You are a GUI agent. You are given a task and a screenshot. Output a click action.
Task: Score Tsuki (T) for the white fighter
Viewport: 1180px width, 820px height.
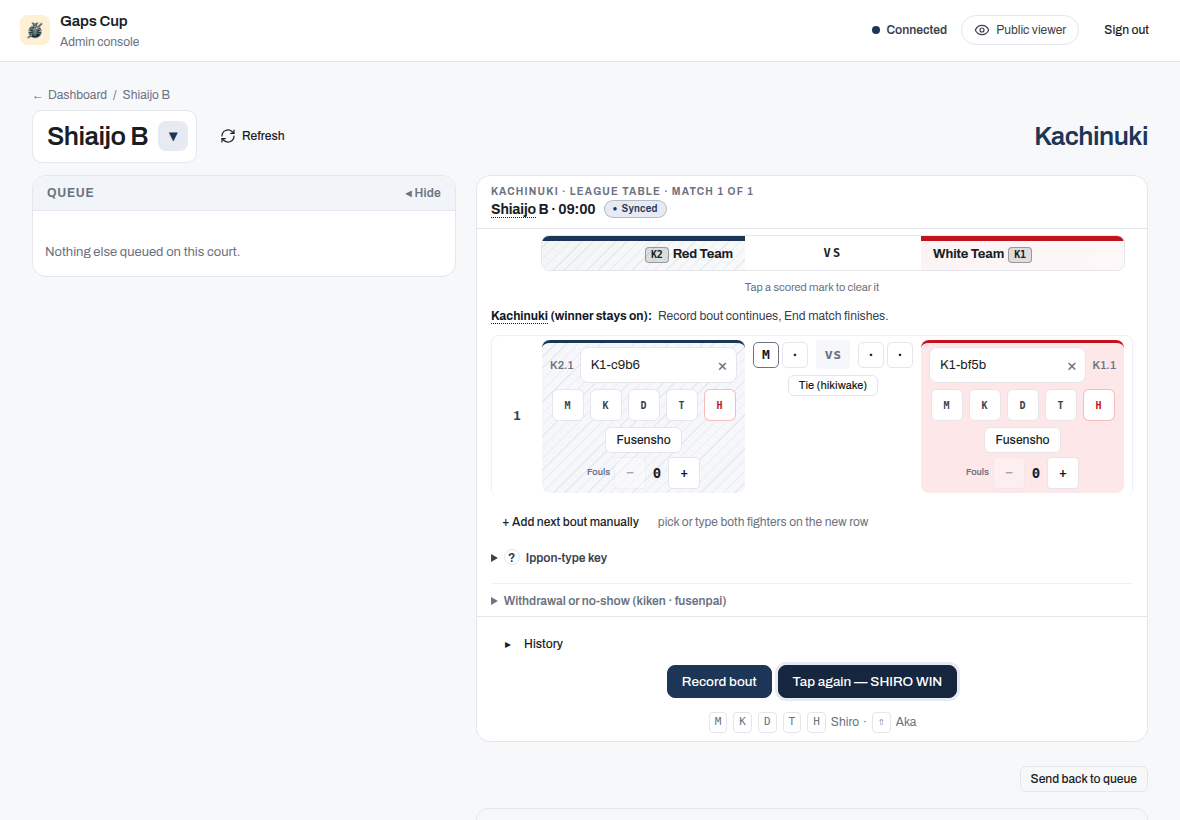(1060, 405)
